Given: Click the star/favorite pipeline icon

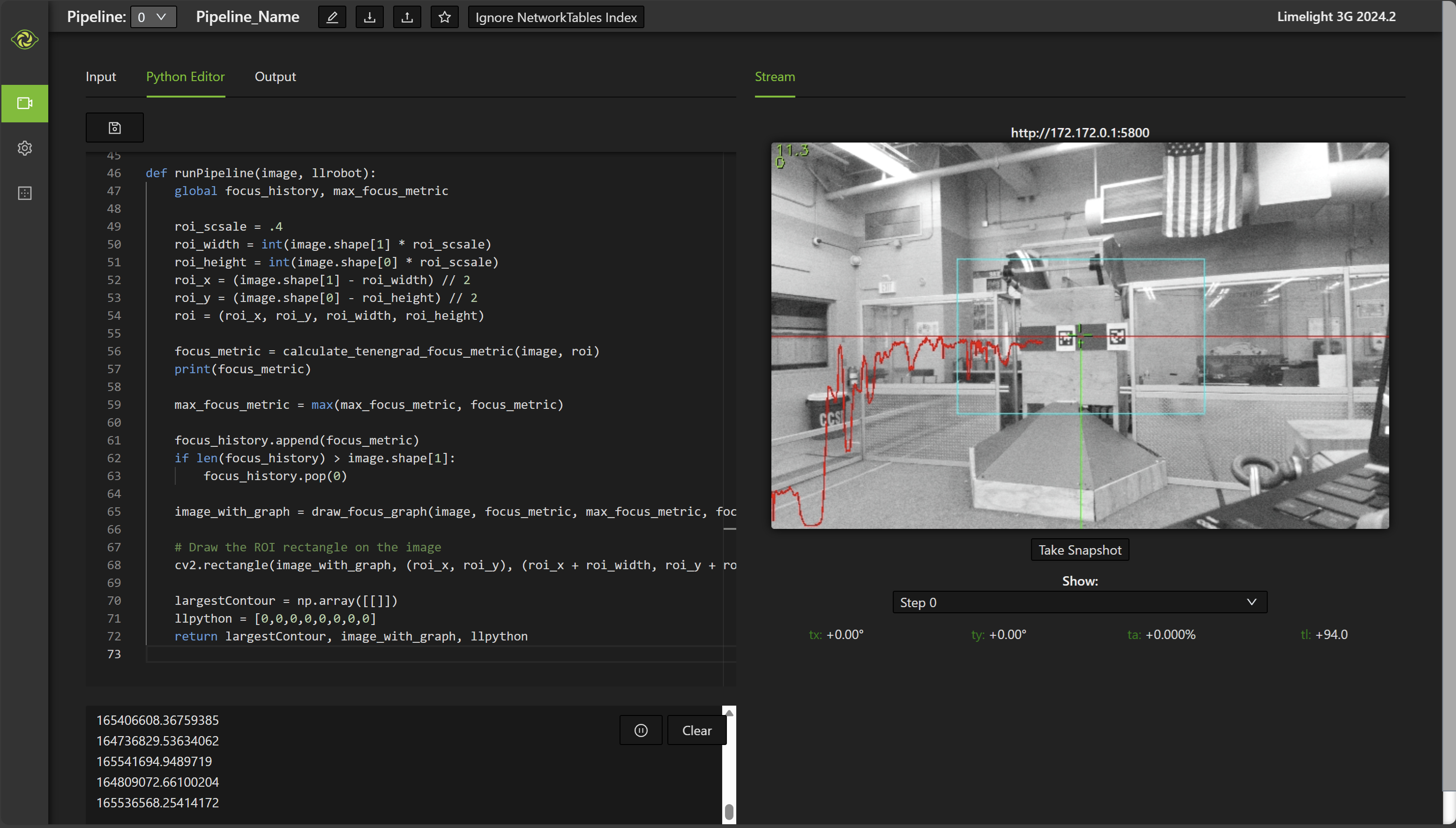Looking at the screenshot, I should tap(444, 17).
